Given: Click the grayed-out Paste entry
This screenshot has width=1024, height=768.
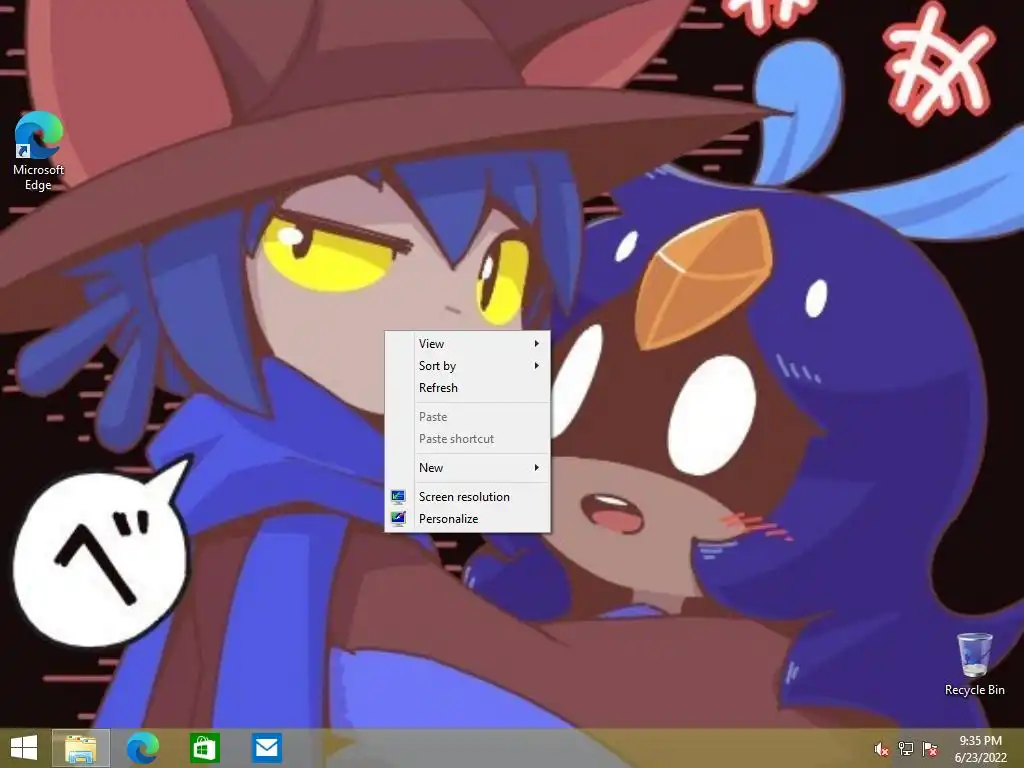Looking at the screenshot, I should 468,417.
